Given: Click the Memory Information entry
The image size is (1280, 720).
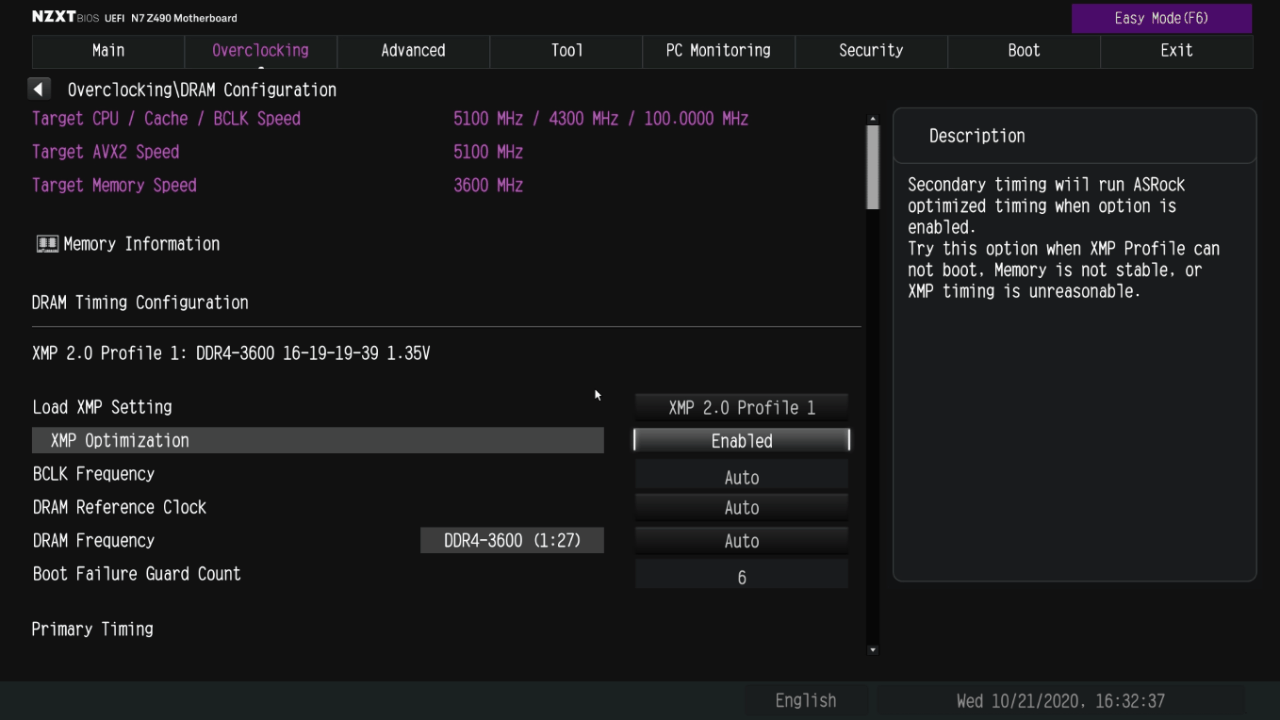Looking at the screenshot, I should click(x=141, y=244).
